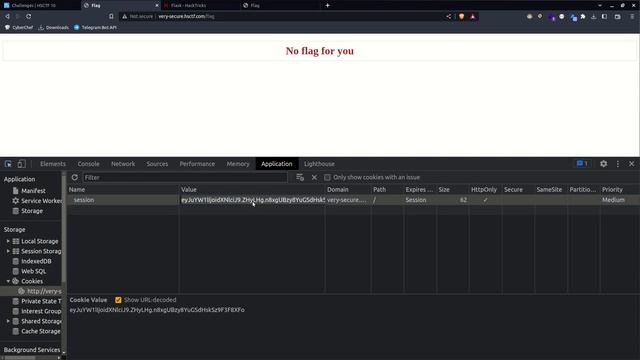
Task: Open Brave Rewards triangle icon
Action: pos(473,16)
